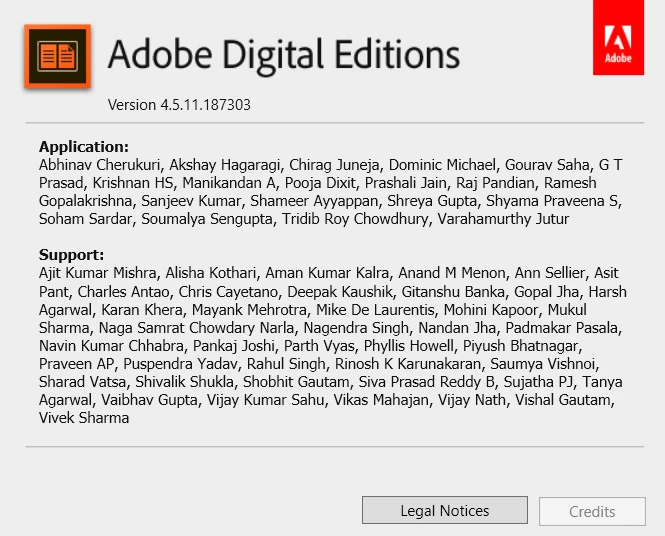Viewport: 665px width, 536px height.
Task: Click the name Vivek Sharma
Action: [x=84, y=418]
